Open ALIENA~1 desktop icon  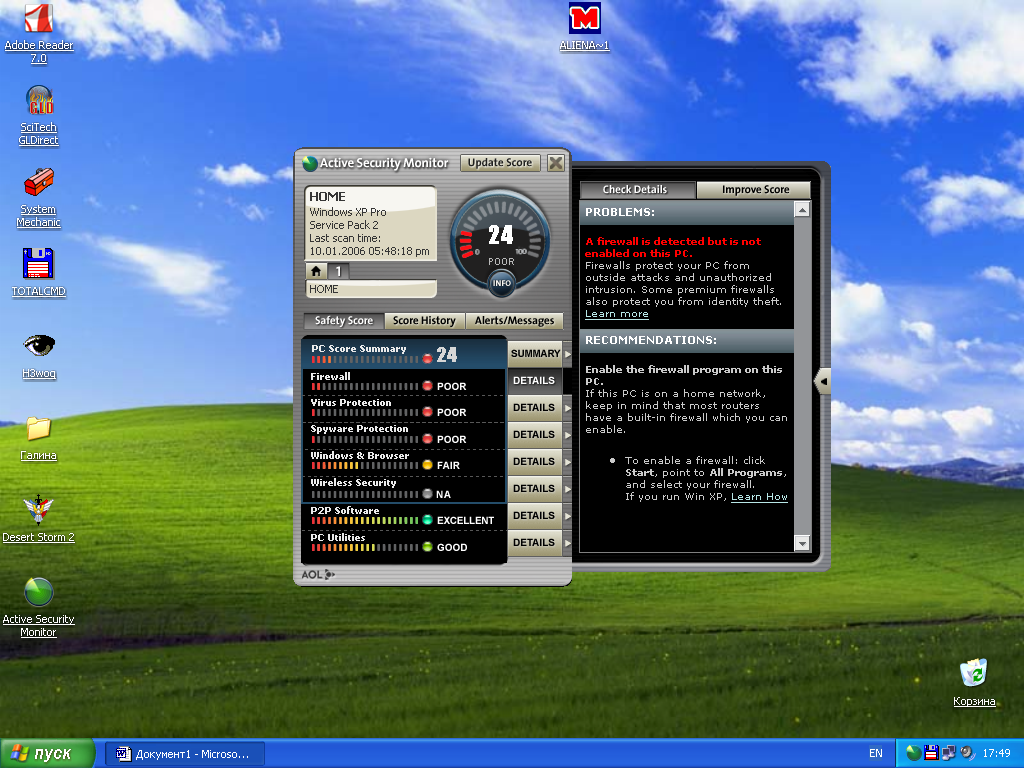[x=584, y=26]
